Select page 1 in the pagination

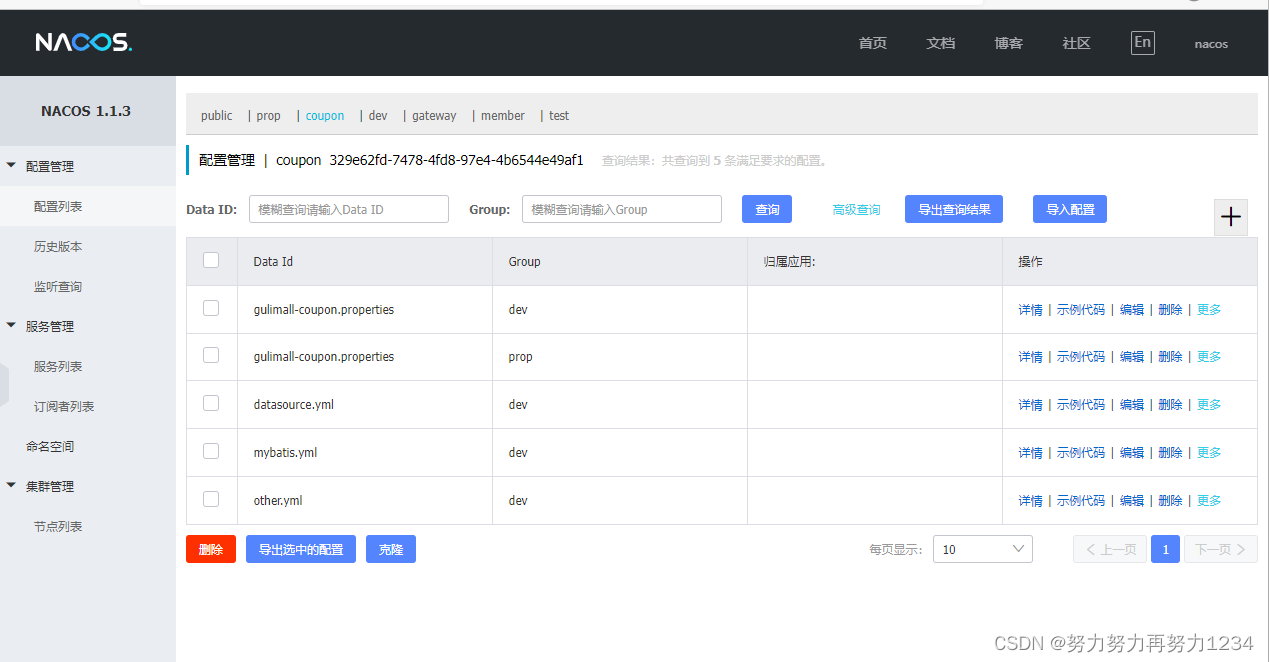(x=1165, y=549)
